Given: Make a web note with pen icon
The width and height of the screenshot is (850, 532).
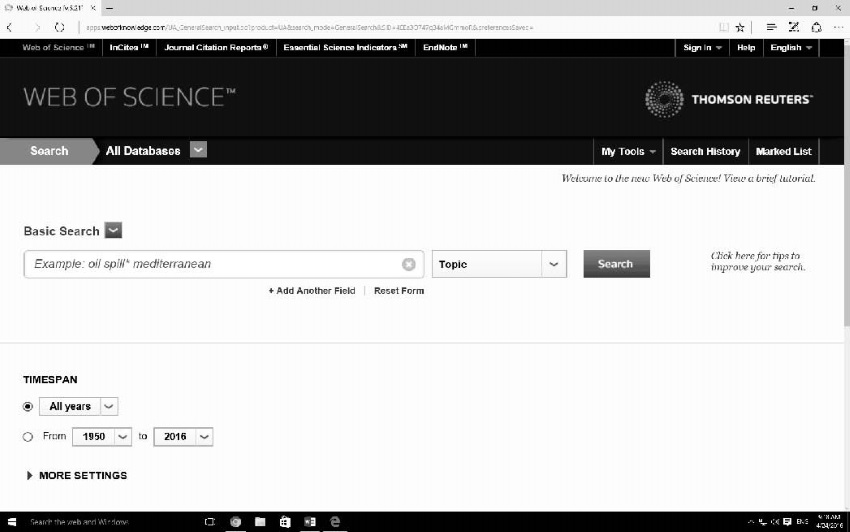Looking at the screenshot, I should (794, 27).
